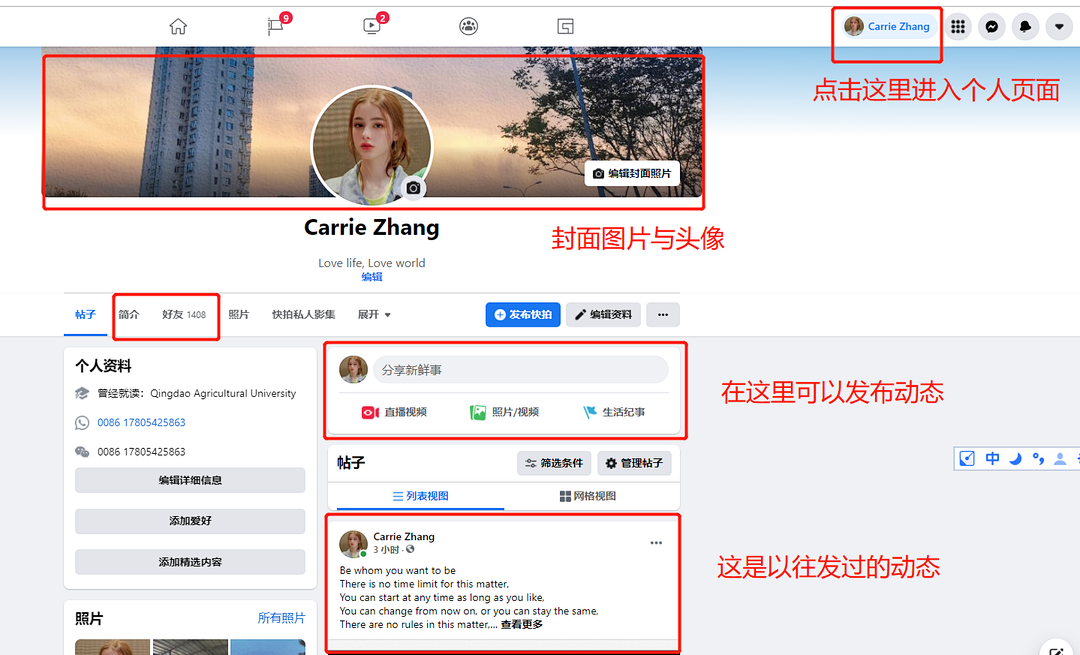Toggle dark mode with the moon icon
The image size is (1080, 655).
(1016, 458)
